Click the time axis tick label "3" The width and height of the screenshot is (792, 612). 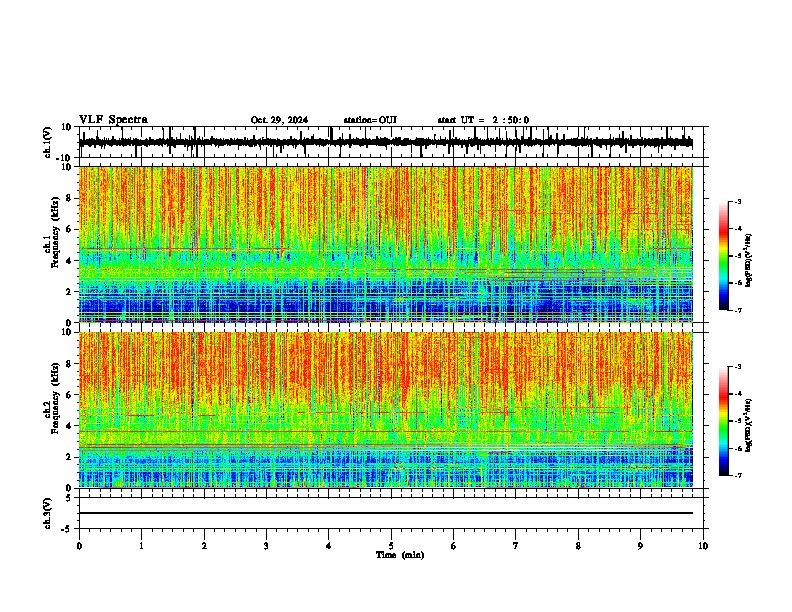[266, 546]
